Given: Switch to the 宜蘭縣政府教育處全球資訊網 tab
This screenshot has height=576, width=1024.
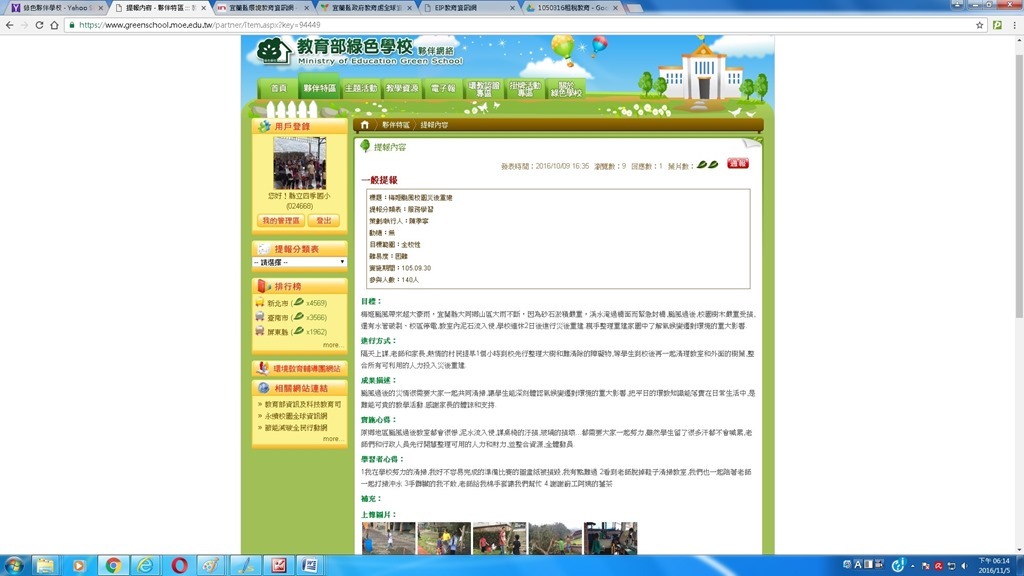Looking at the screenshot, I should point(367,8).
